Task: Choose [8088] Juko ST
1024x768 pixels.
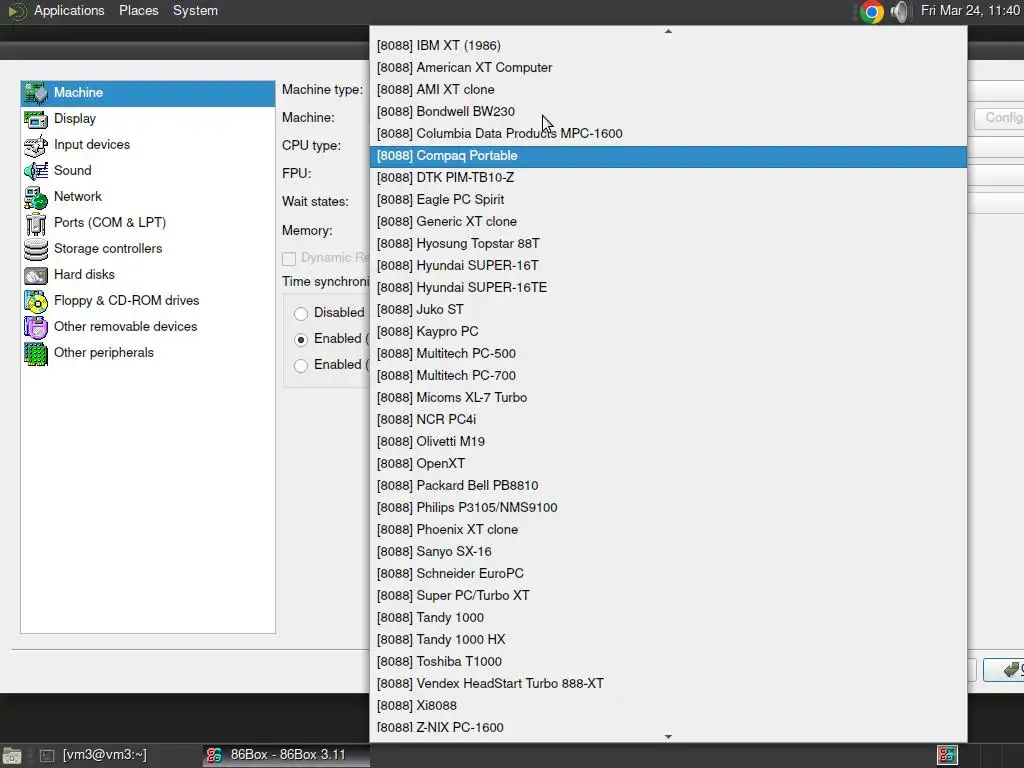Action: [x=668, y=310]
